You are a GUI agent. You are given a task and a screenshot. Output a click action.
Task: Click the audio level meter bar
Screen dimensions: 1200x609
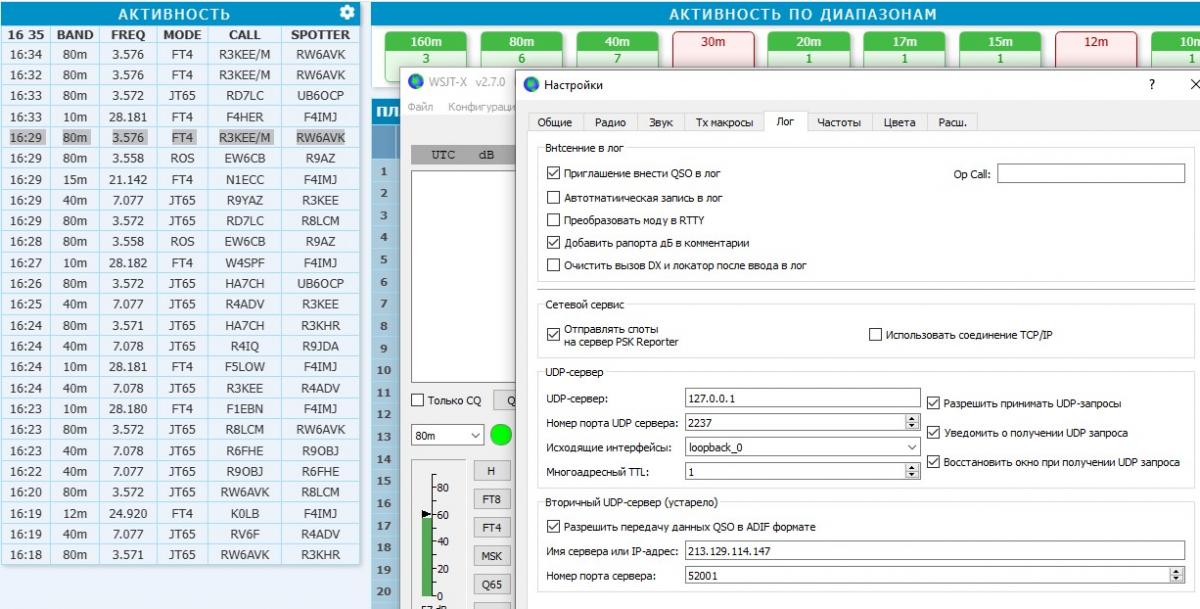click(428, 550)
